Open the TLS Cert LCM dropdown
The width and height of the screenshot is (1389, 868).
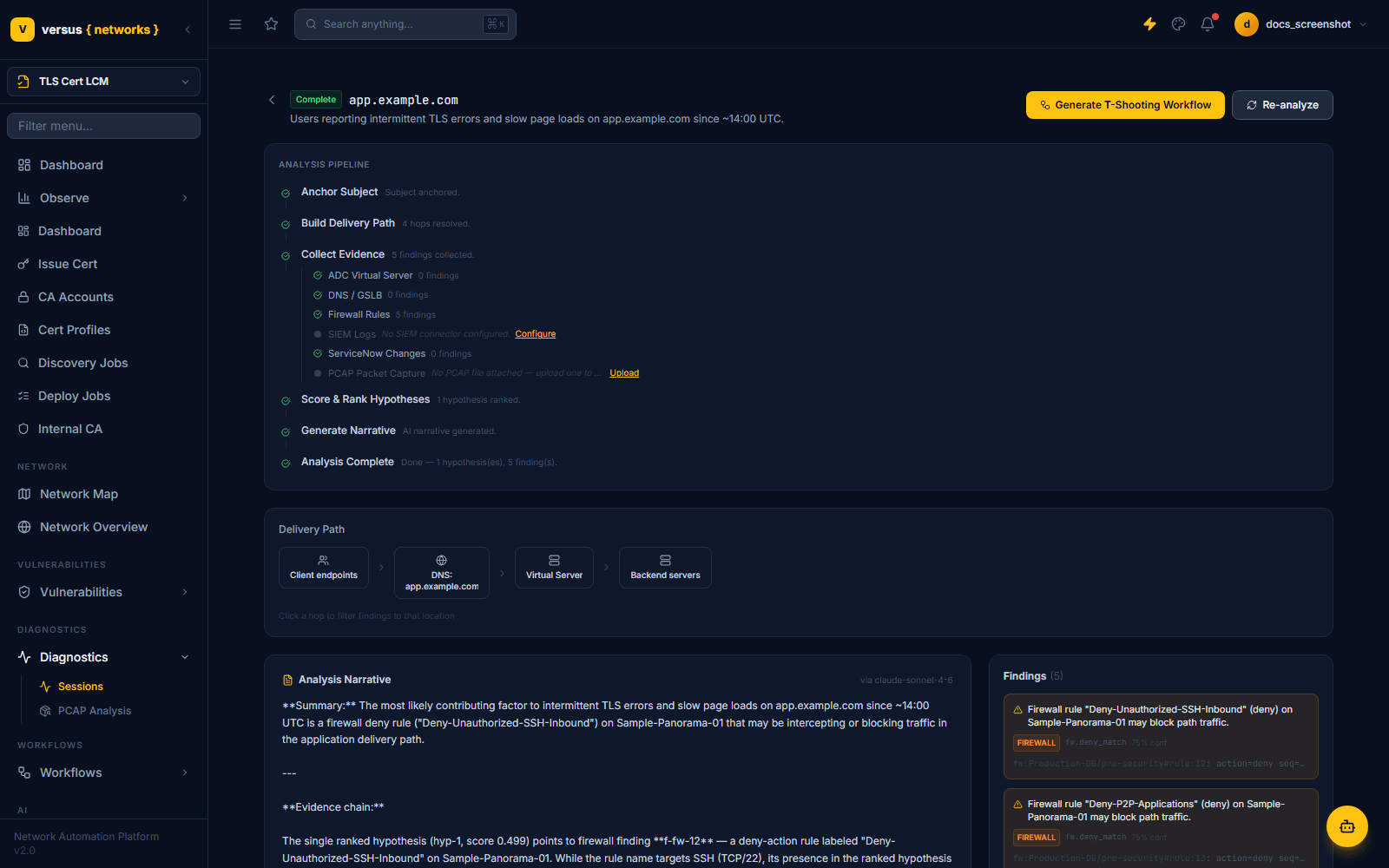pyautogui.click(x=103, y=82)
